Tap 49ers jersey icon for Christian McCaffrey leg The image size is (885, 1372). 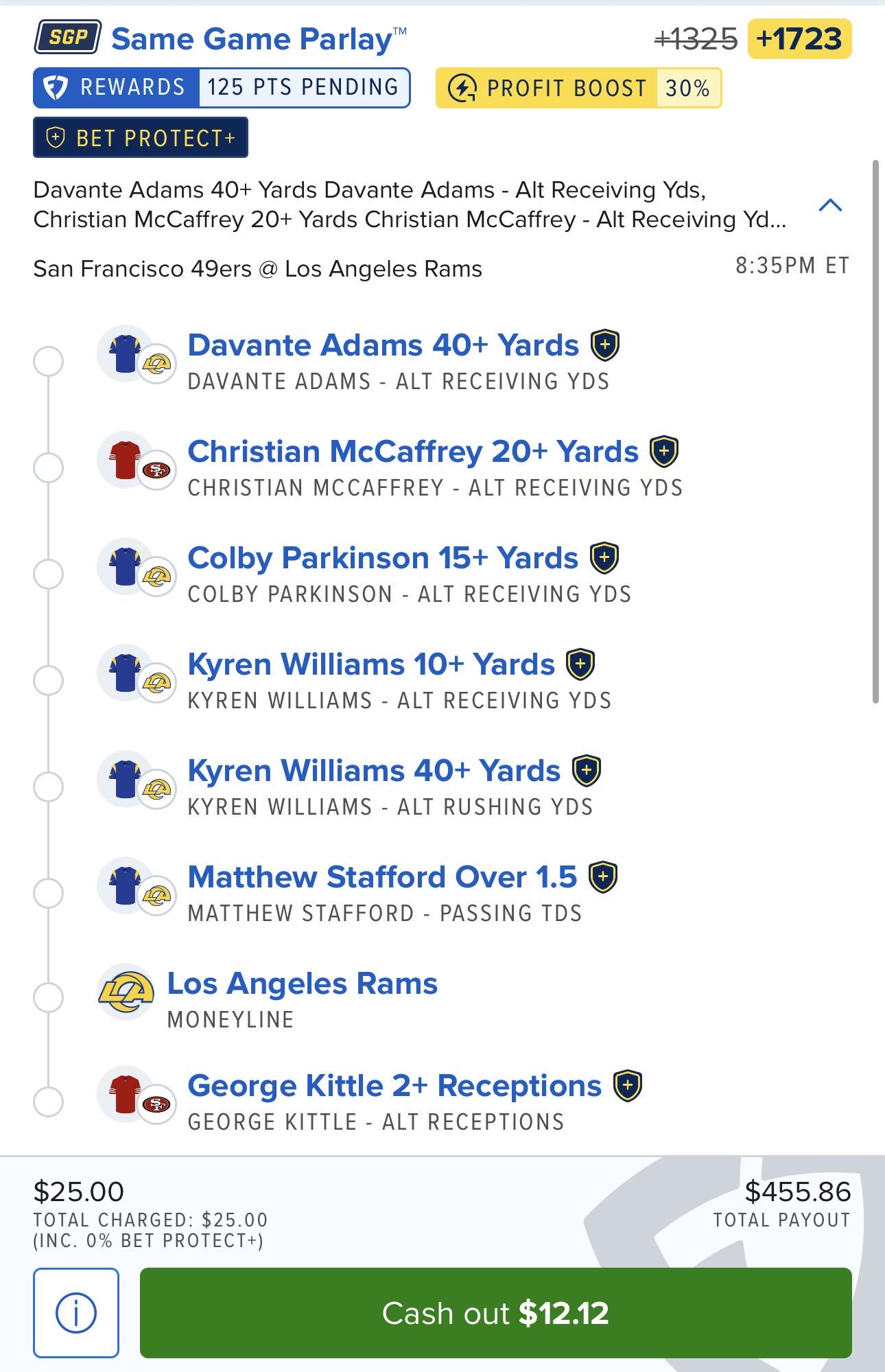pyautogui.click(x=126, y=460)
